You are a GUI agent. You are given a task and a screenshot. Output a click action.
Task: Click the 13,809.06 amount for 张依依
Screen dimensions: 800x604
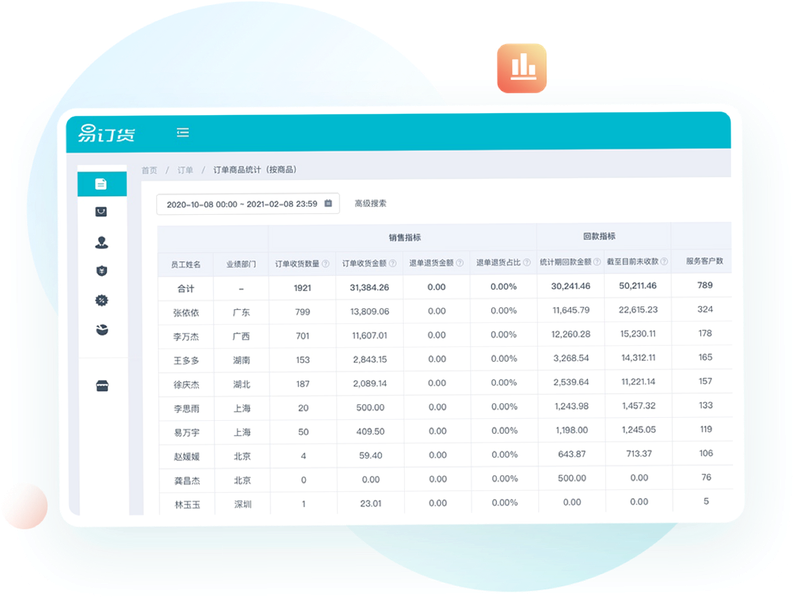coord(369,312)
